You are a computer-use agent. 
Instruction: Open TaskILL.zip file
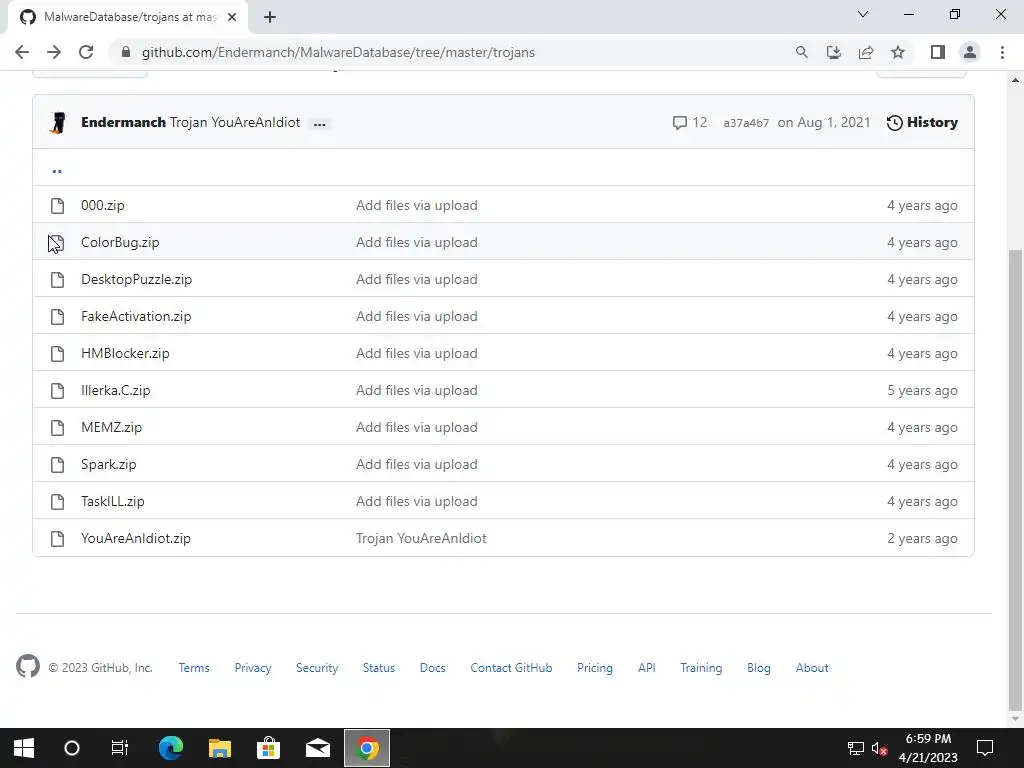[112, 502]
